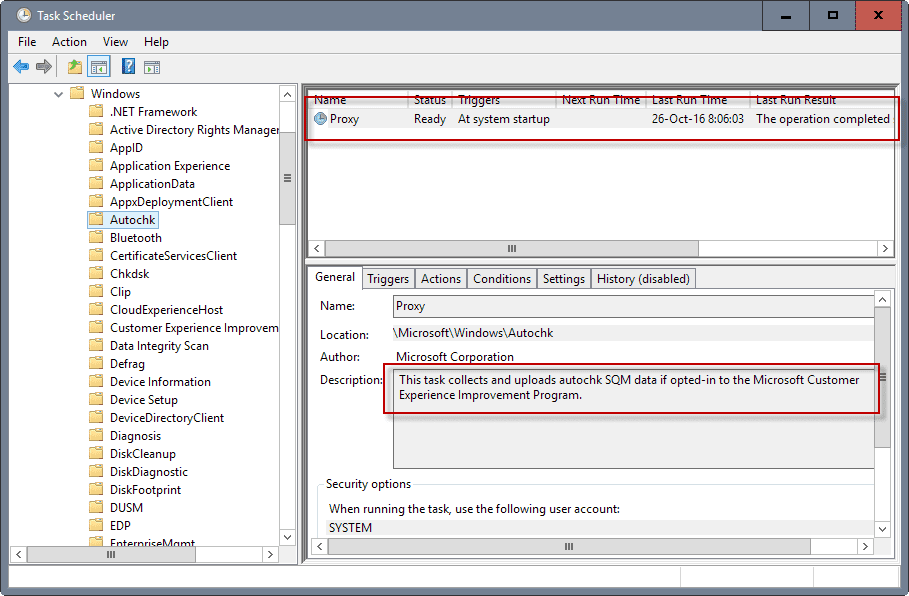Maximize the Task Scheduler window
The image size is (909, 596).
coord(832,16)
